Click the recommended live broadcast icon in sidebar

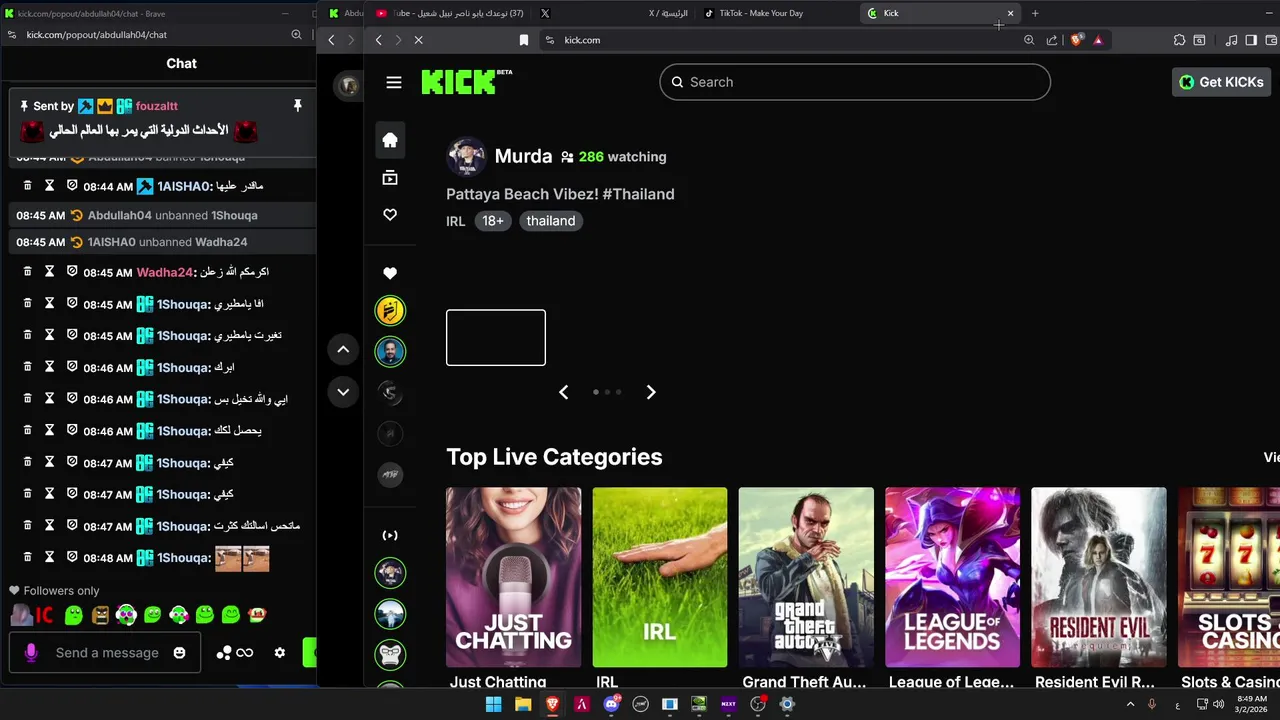(390, 535)
